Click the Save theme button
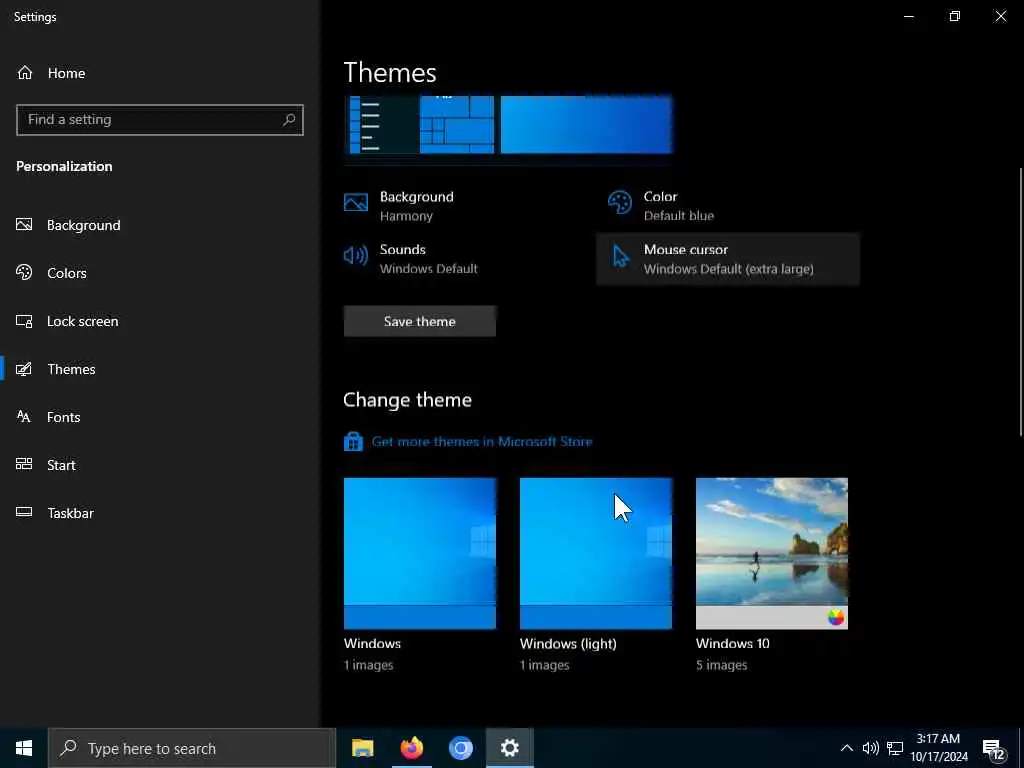This screenshot has height=768, width=1024. 419,321
